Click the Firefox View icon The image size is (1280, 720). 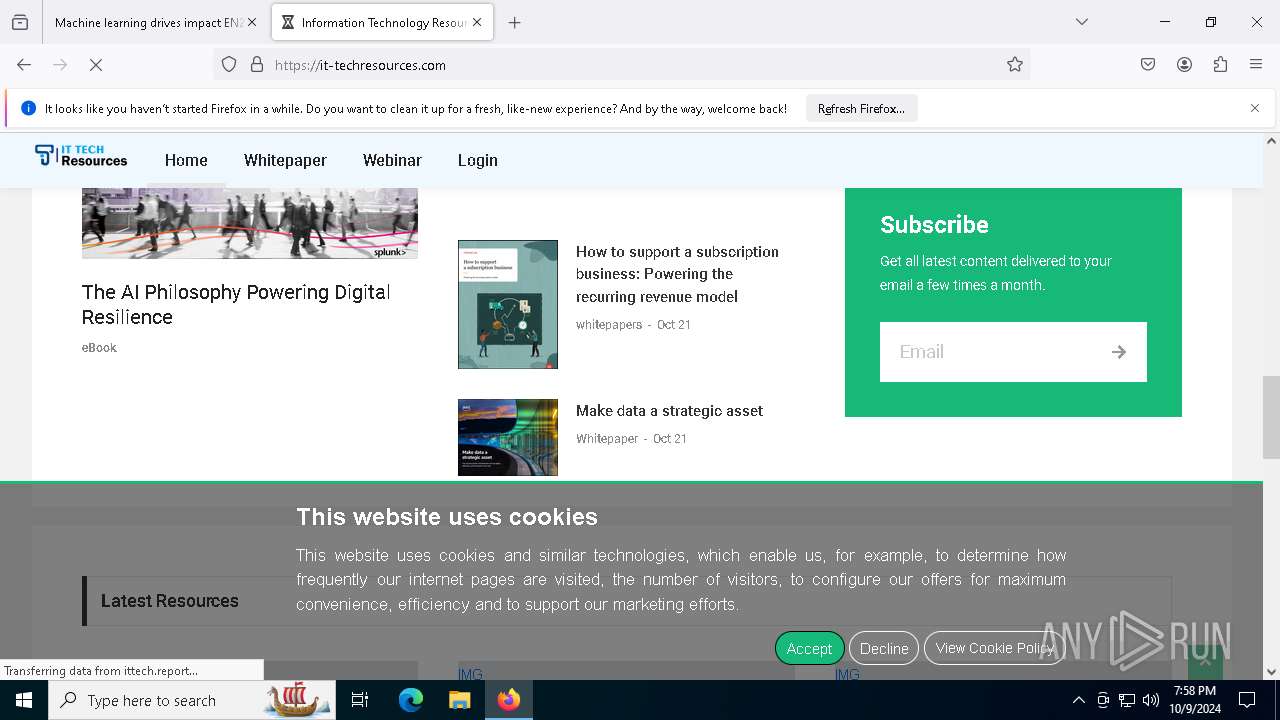[x=20, y=22]
